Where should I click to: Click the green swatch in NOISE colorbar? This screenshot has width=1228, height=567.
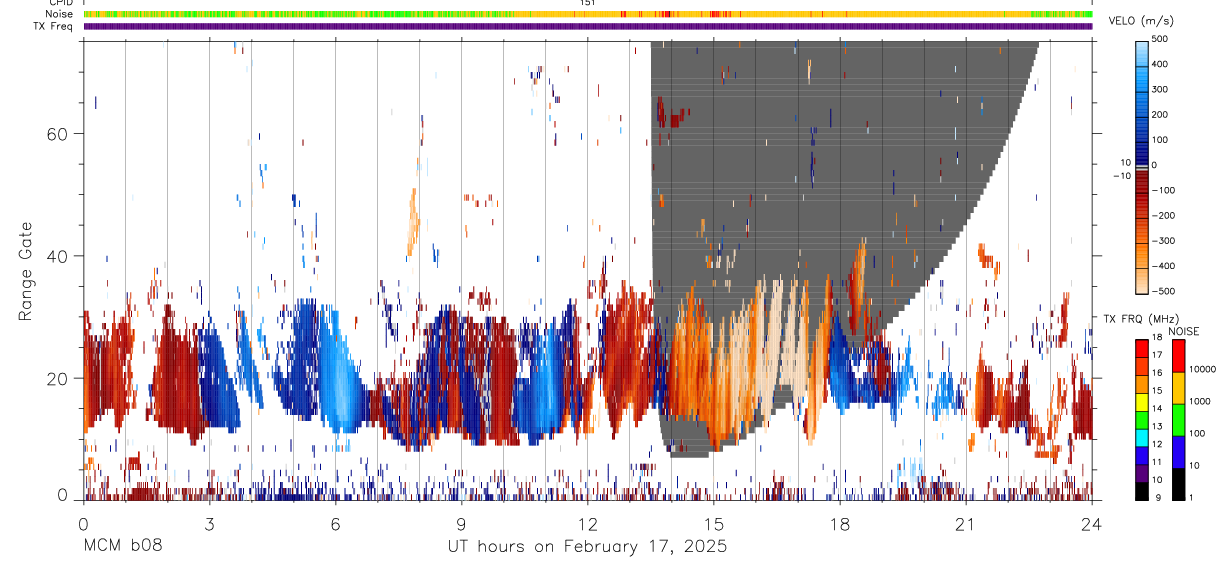[1179, 420]
